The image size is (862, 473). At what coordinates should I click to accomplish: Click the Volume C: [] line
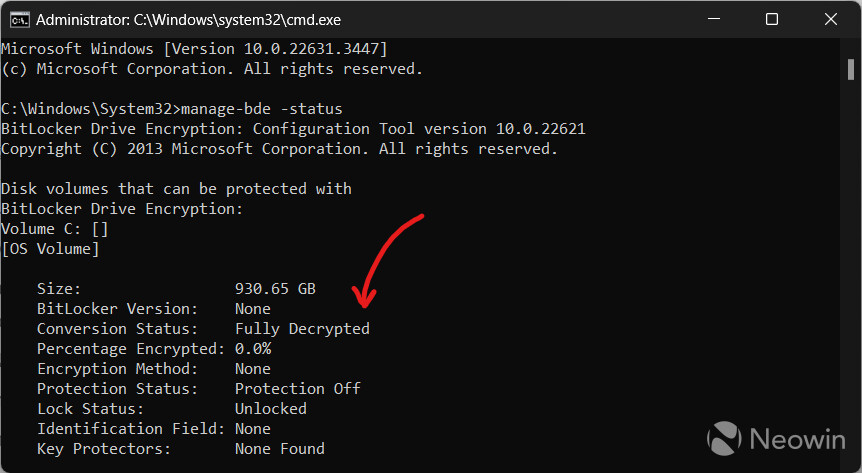point(54,229)
